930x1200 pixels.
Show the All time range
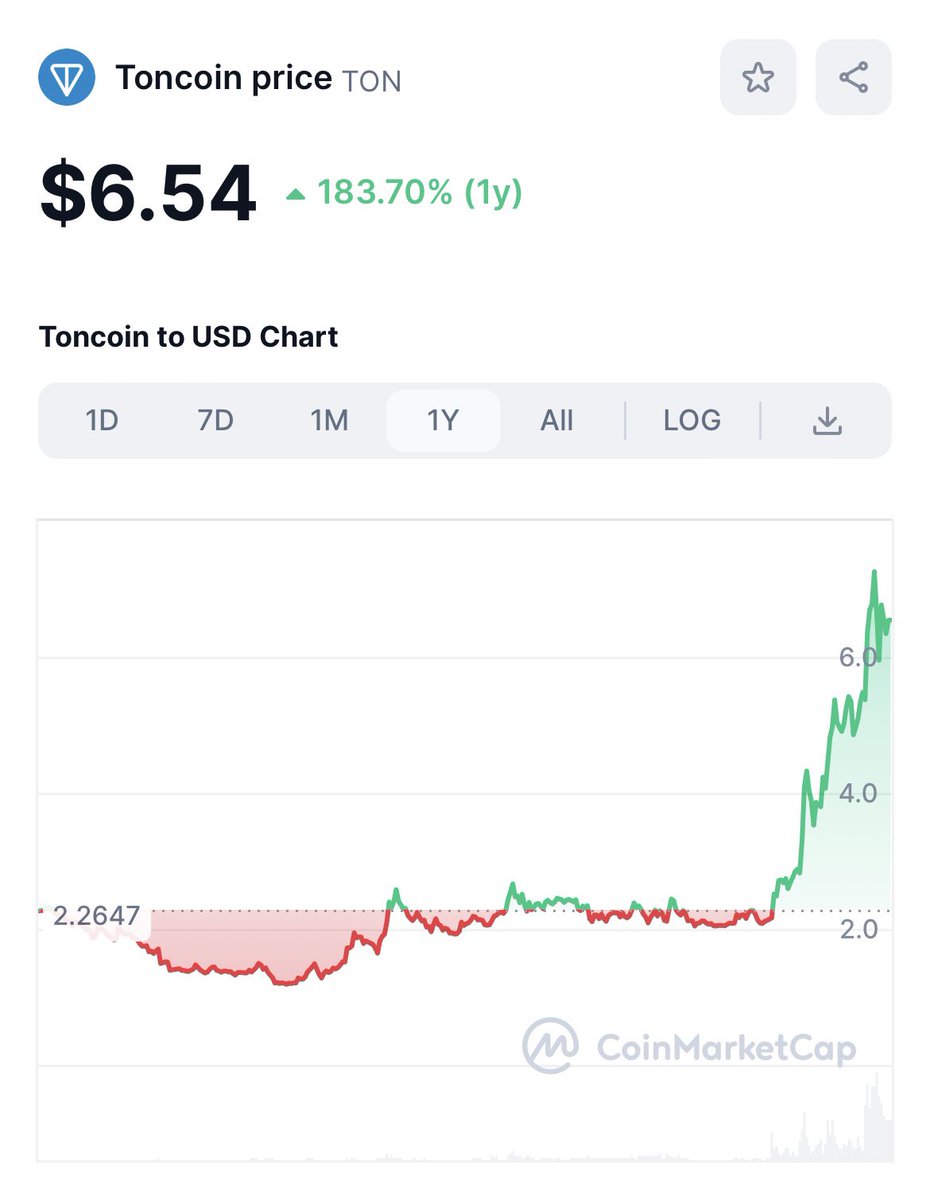tap(557, 421)
